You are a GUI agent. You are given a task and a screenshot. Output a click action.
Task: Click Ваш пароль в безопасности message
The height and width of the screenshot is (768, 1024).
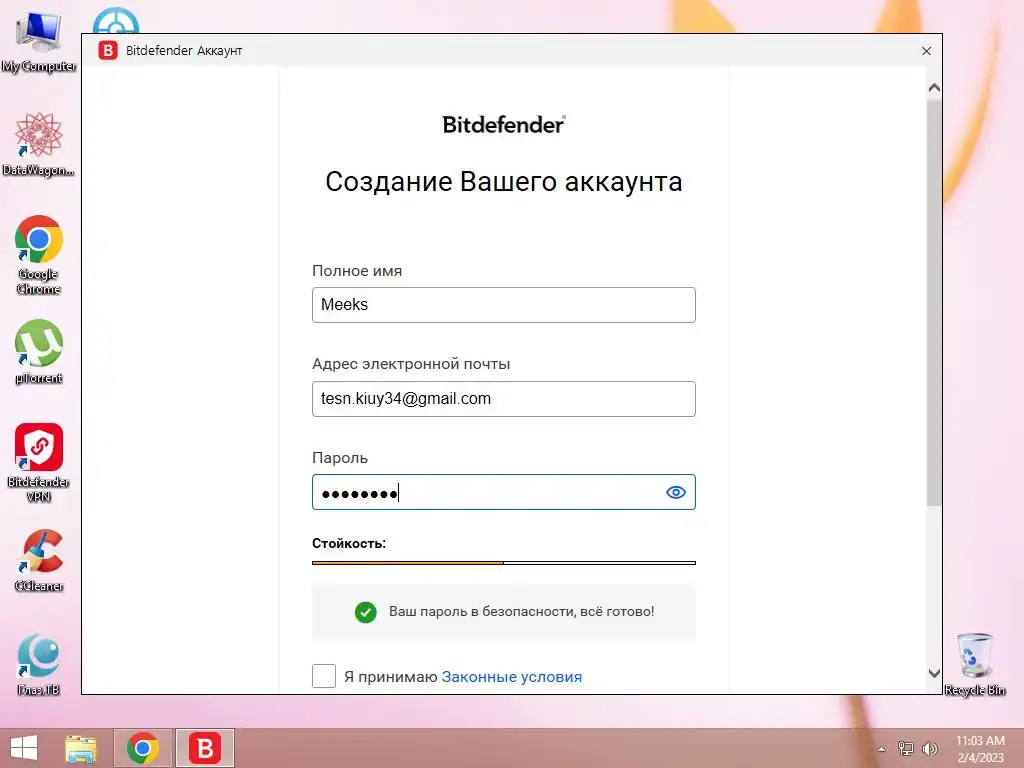(x=522, y=612)
